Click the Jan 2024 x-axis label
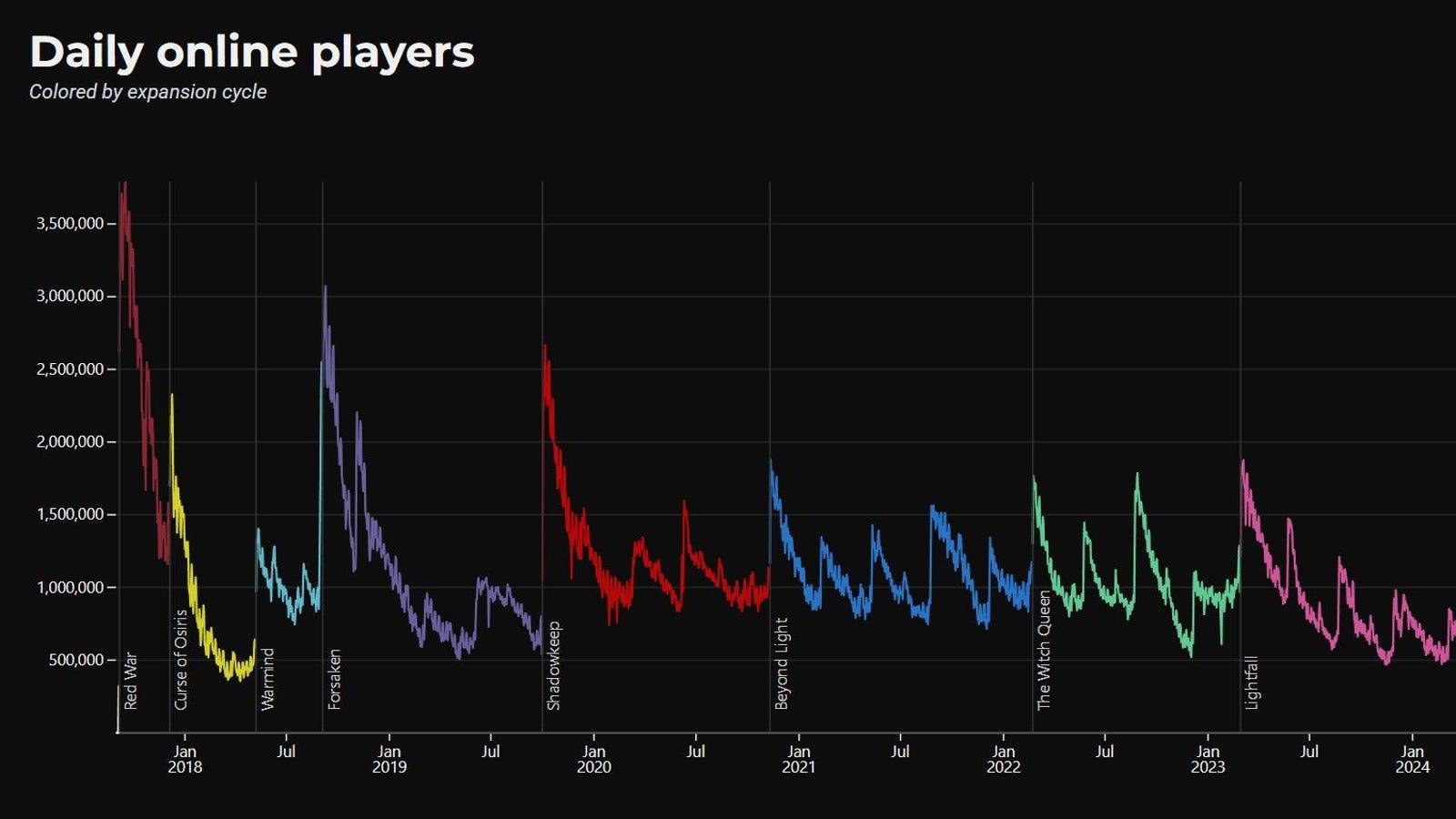Screen dimensions: 1456x819 (x=1412, y=759)
